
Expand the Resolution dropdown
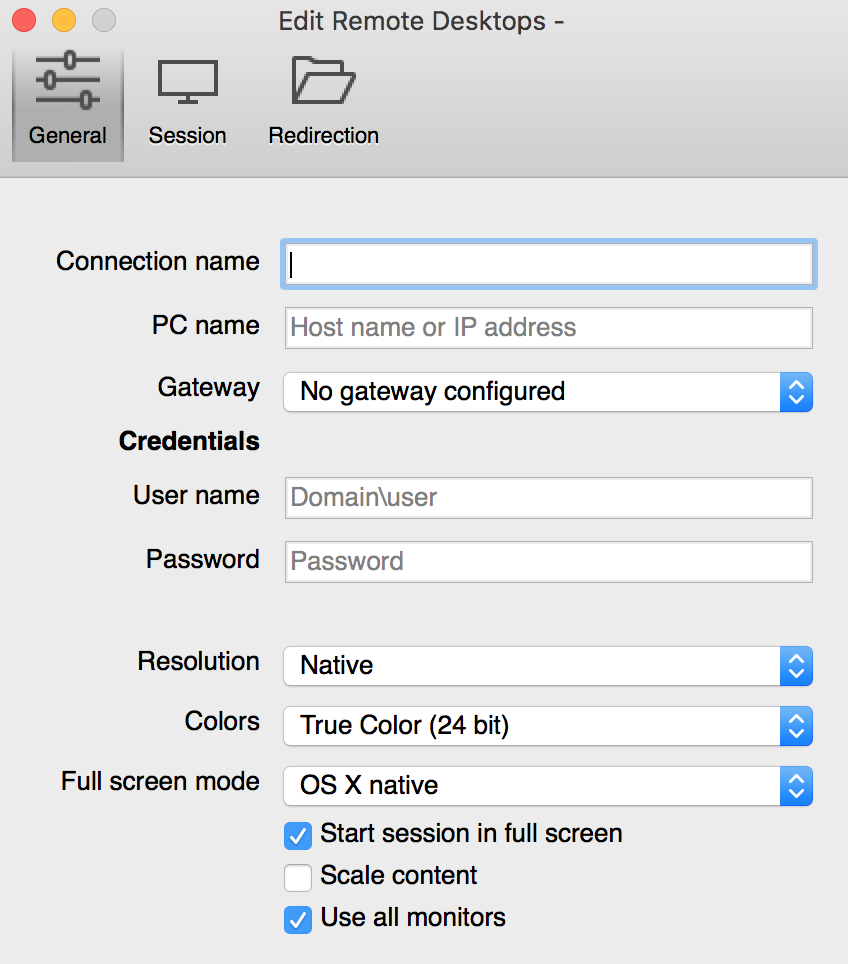coord(548,666)
